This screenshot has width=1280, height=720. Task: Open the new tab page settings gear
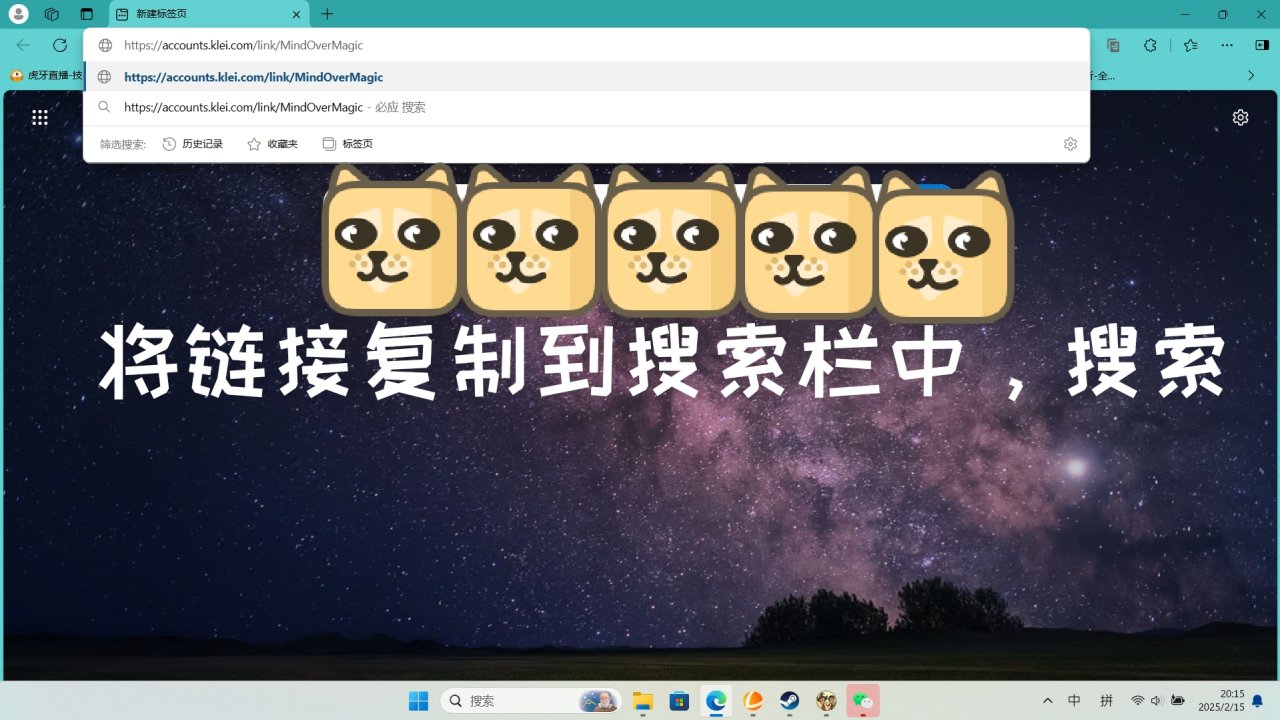click(1240, 117)
